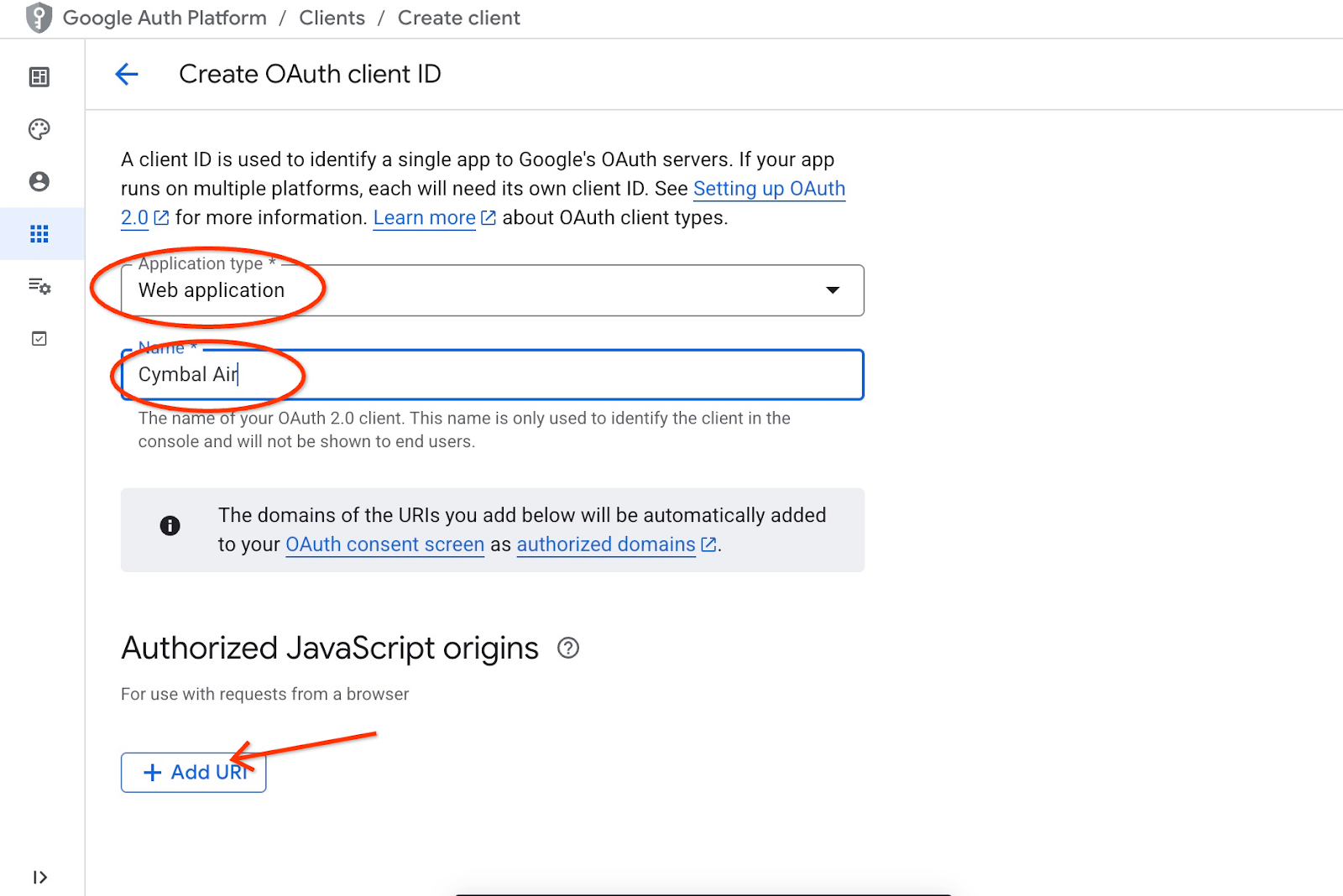
Task: Follow the OAuth consent screen link
Action: (384, 544)
